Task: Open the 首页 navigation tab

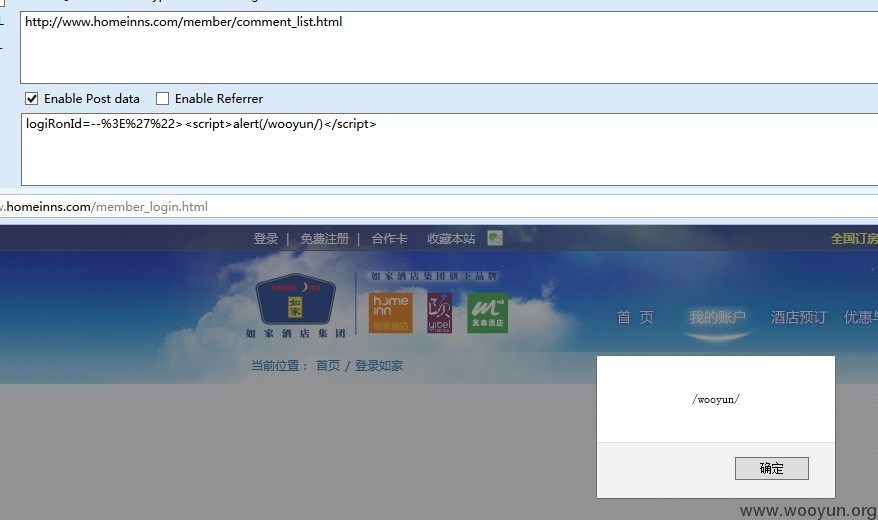Action: [636, 318]
